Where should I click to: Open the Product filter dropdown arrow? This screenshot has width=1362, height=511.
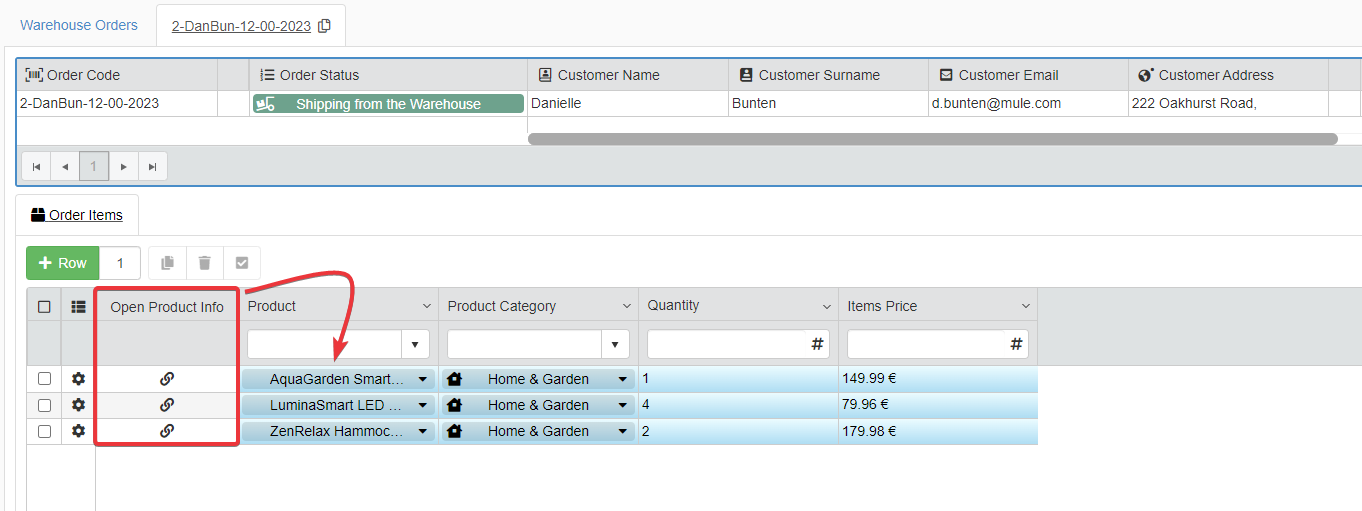(x=415, y=344)
